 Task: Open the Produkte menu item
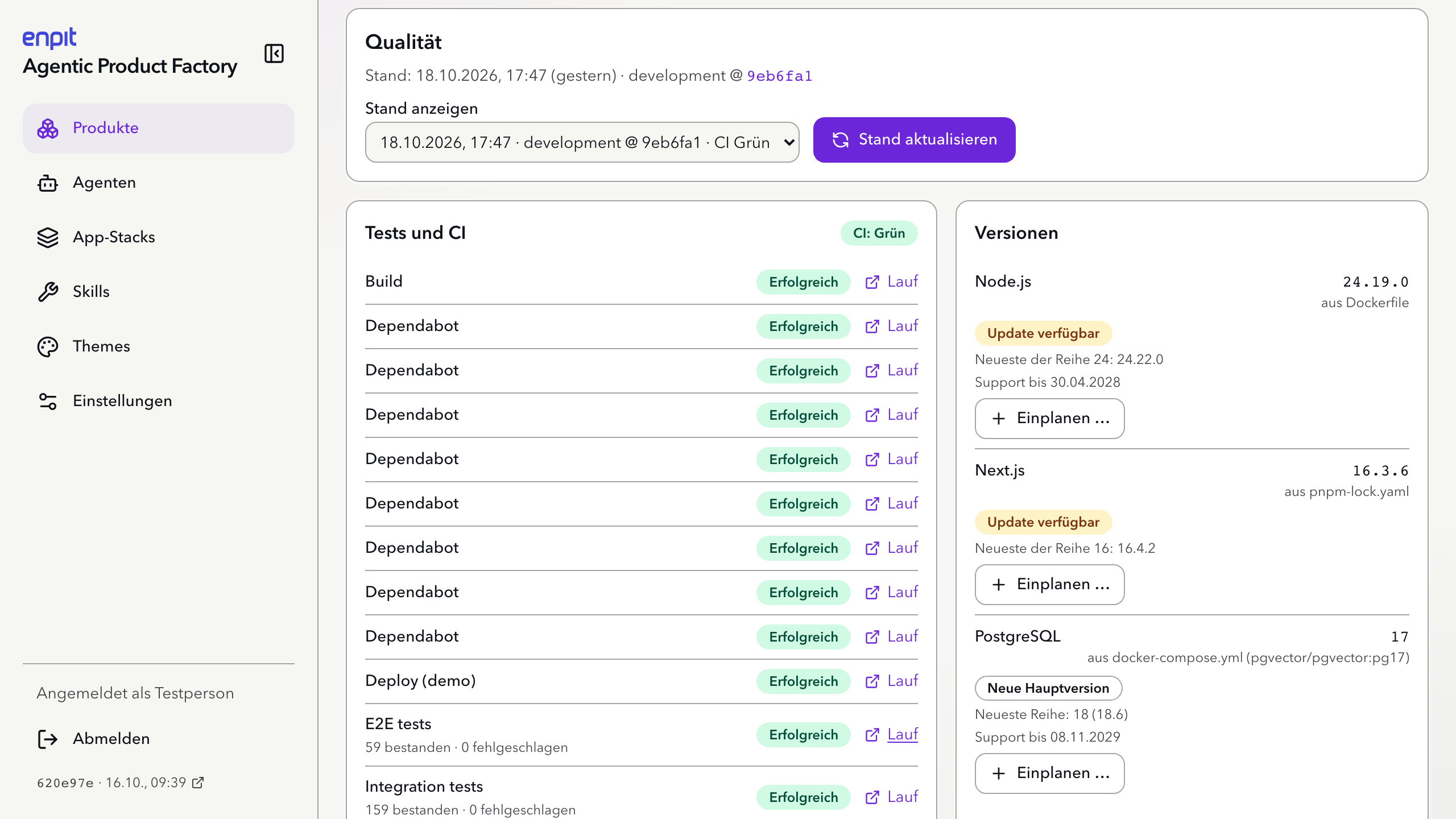[x=159, y=129]
